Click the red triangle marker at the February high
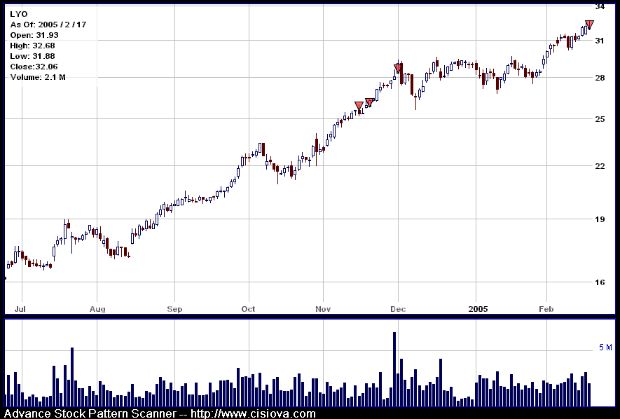620x419 pixels. 589,25
